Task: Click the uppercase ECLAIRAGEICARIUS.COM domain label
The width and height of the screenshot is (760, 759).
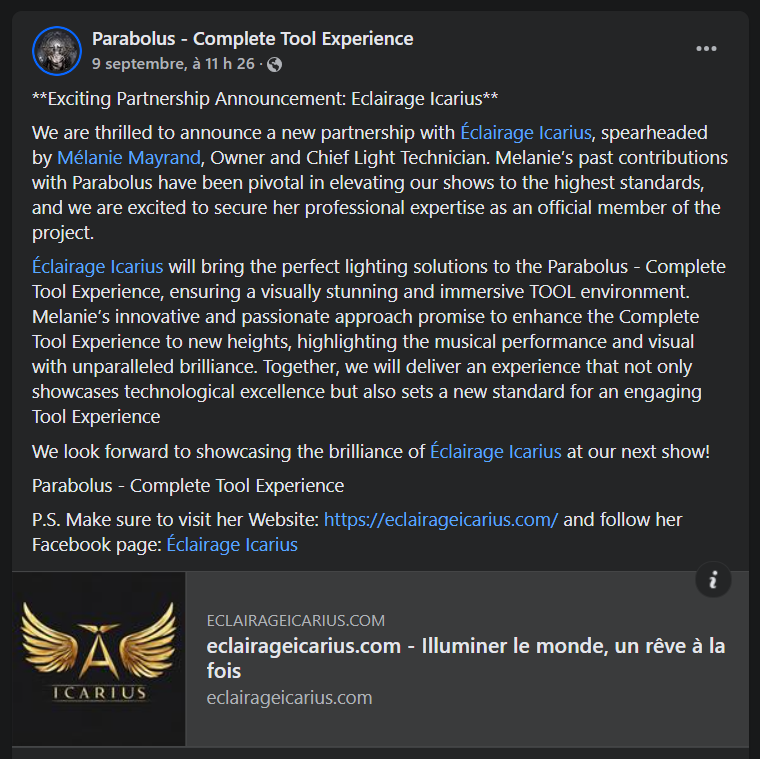Action: (x=295, y=621)
